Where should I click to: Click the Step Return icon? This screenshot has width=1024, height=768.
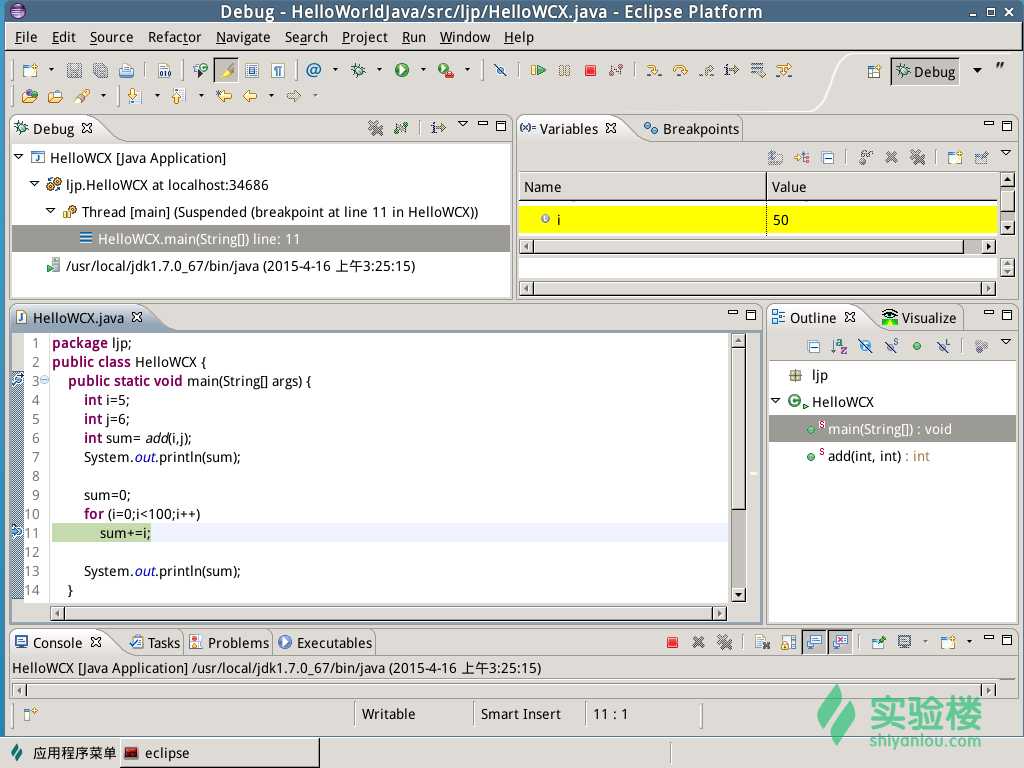[x=706, y=71]
